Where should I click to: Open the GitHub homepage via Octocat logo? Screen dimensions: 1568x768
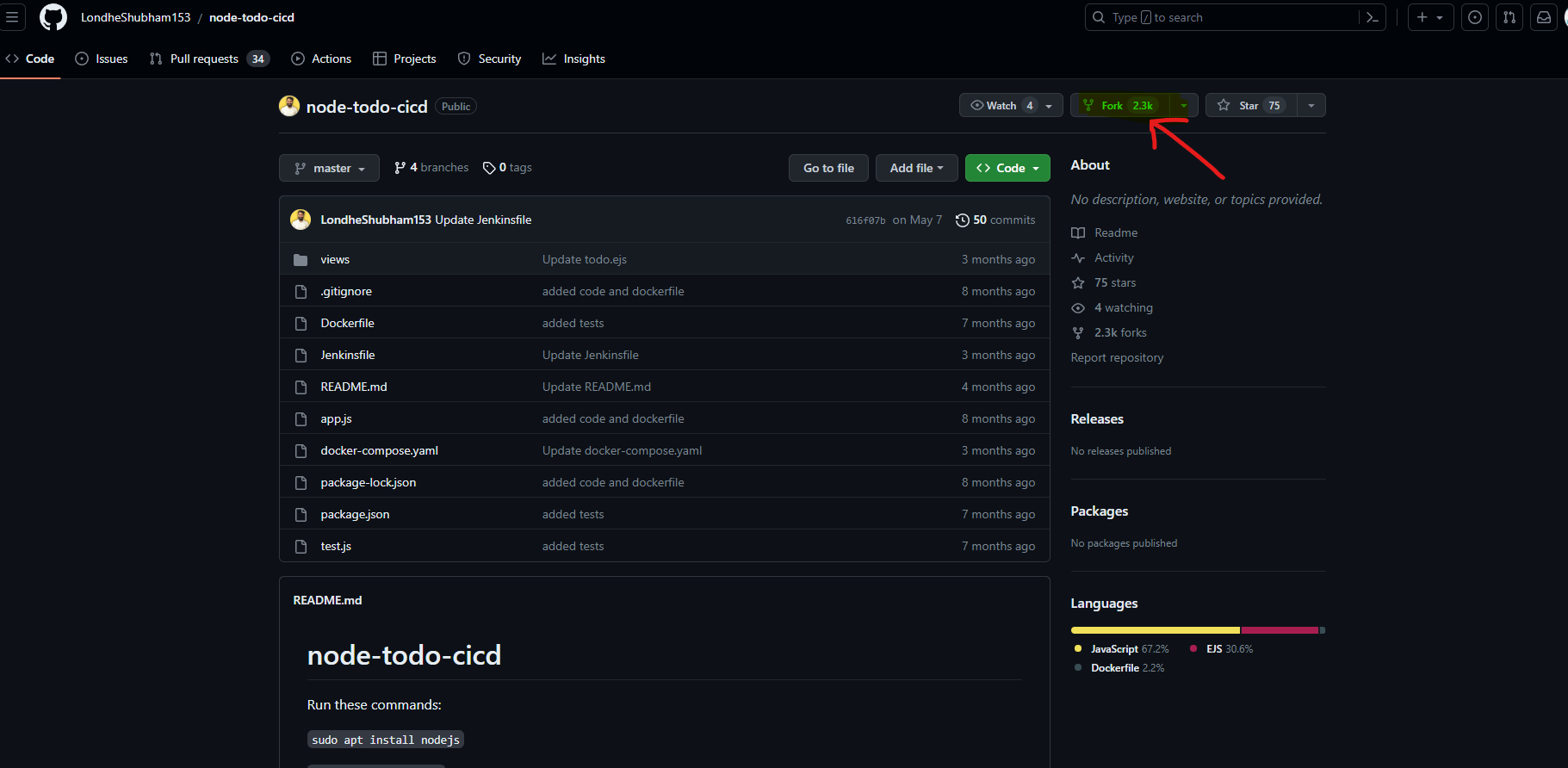point(53,17)
